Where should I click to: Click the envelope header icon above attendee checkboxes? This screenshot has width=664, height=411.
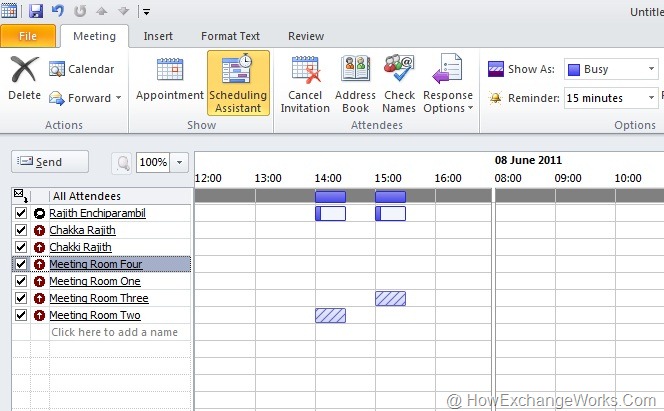(20, 196)
